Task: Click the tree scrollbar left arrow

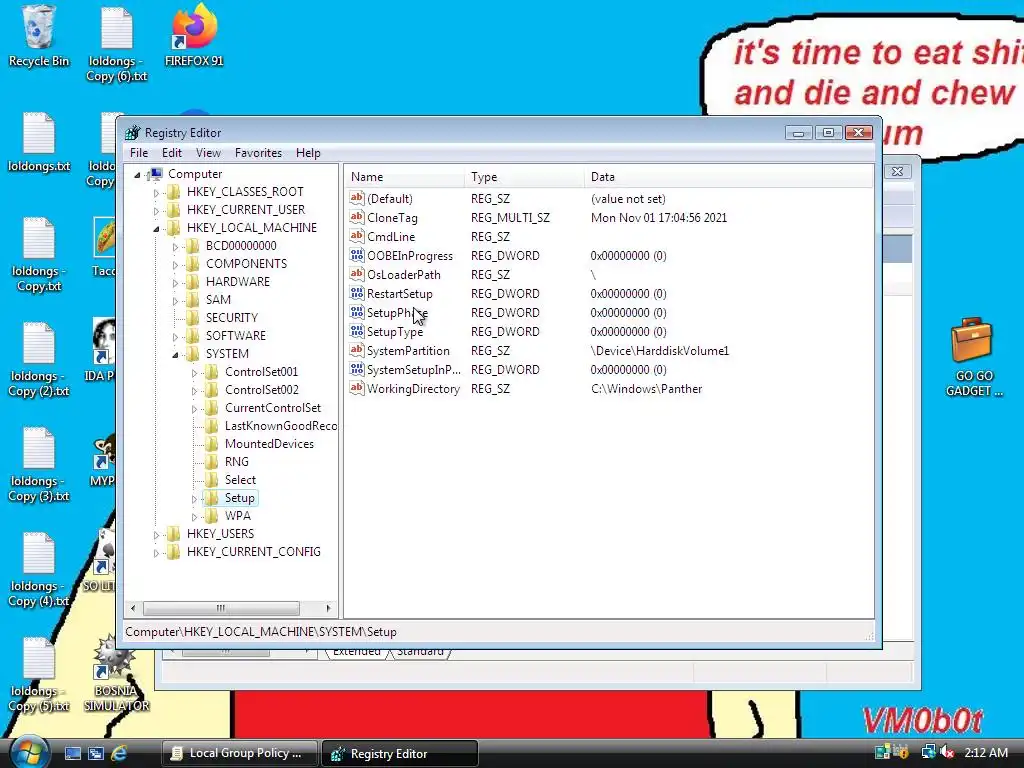Action: [x=133, y=608]
